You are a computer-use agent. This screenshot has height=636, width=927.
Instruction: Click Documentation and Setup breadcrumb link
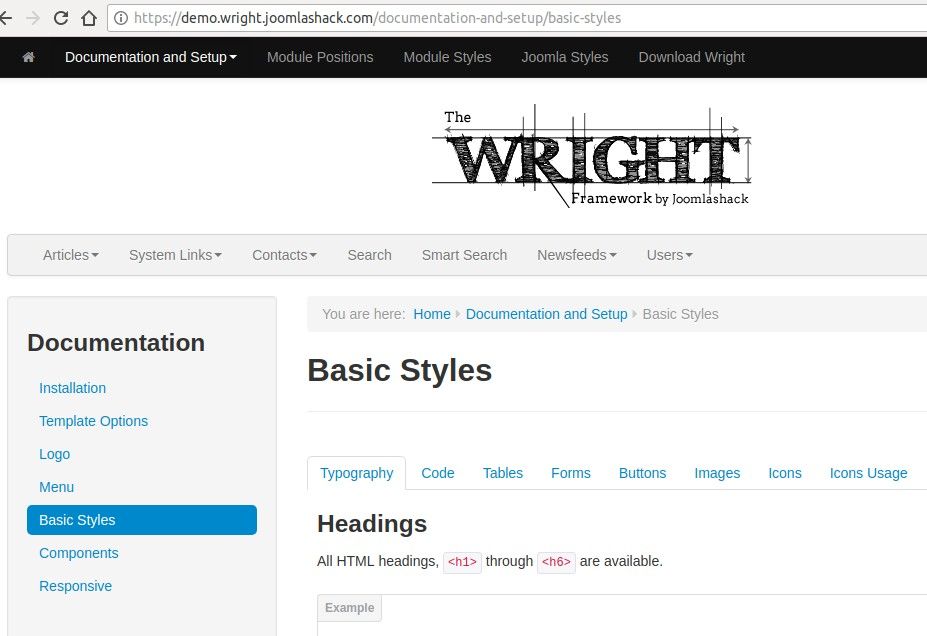click(x=546, y=314)
